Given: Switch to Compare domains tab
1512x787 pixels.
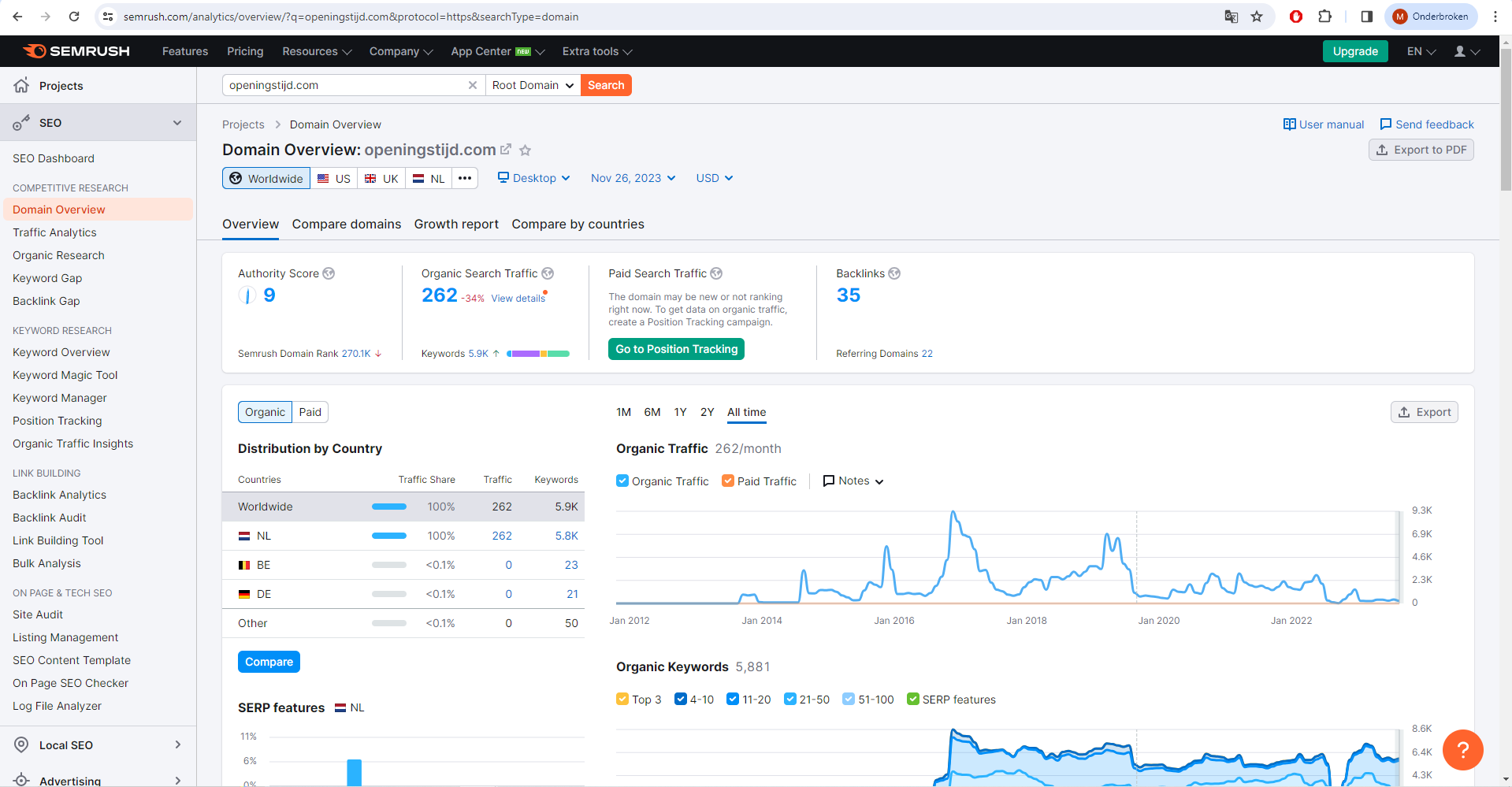Looking at the screenshot, I should [347, 225].
